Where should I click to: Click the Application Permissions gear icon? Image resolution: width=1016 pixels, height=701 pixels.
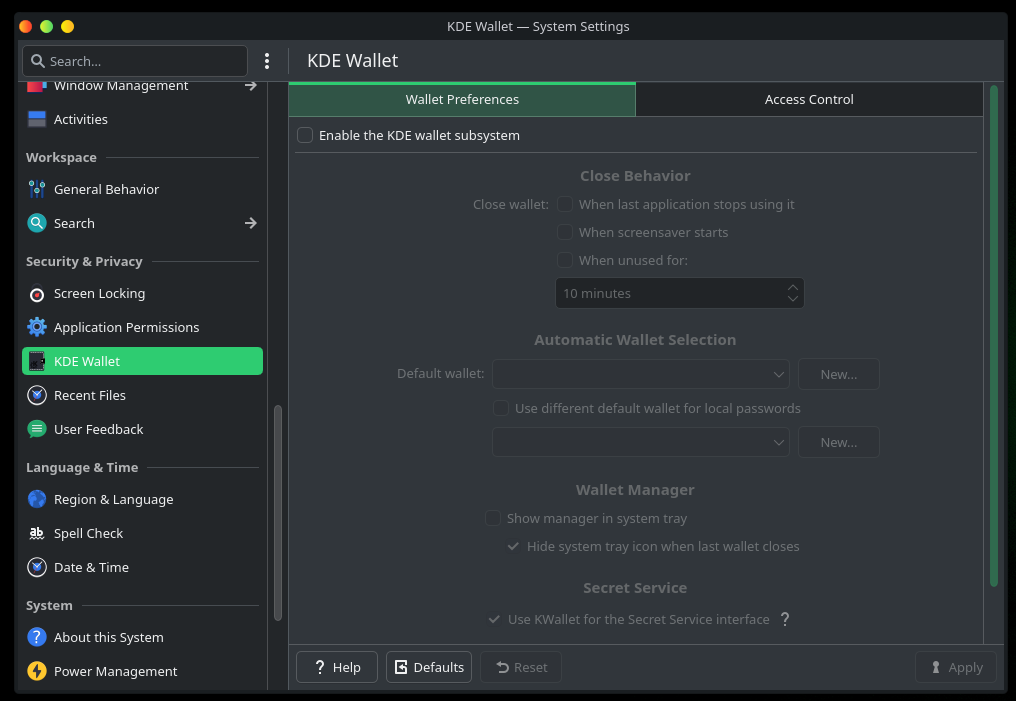(x=37, y=328)
